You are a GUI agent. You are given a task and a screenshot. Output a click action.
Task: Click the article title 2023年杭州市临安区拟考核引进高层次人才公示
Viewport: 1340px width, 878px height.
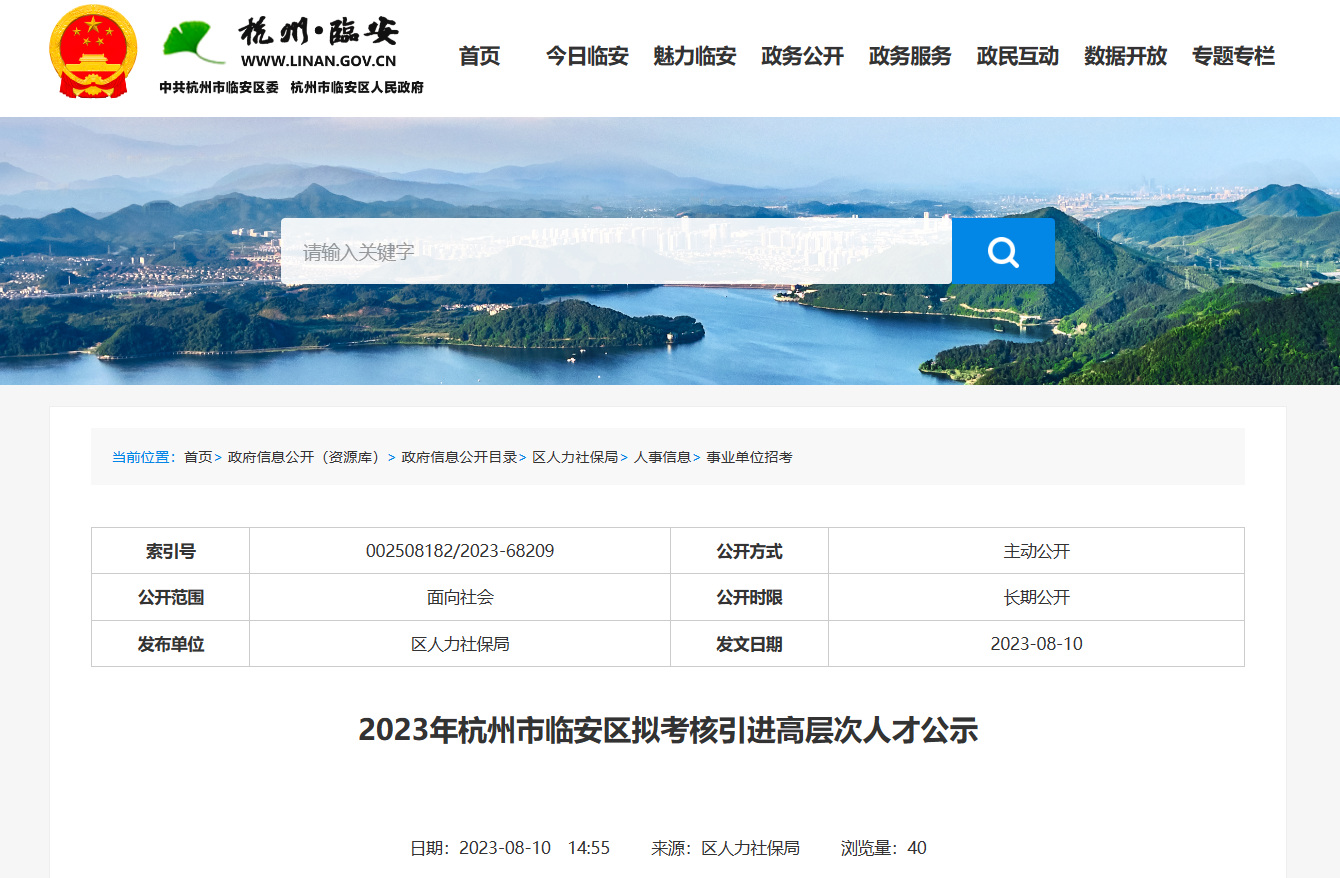(668, 730)
